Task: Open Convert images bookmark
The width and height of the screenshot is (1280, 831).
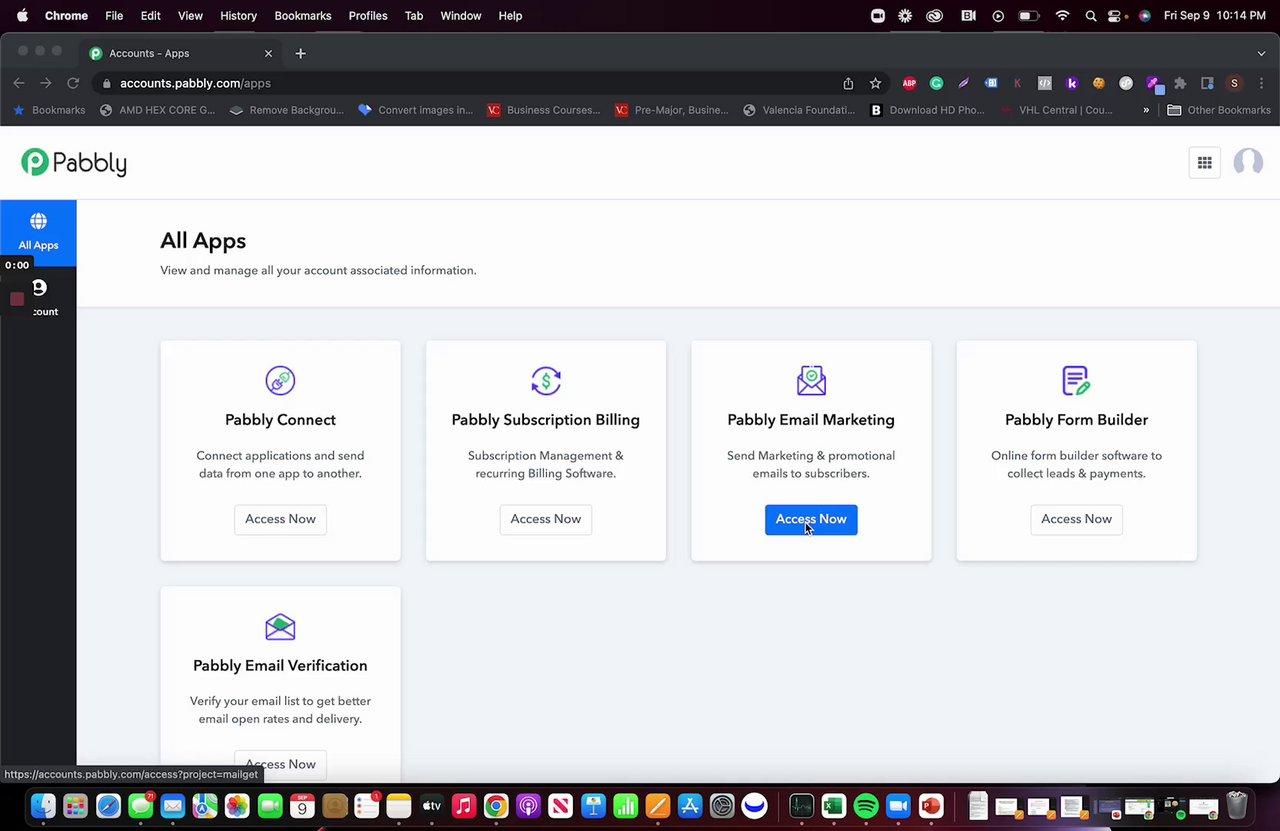Action: [415, 110]
